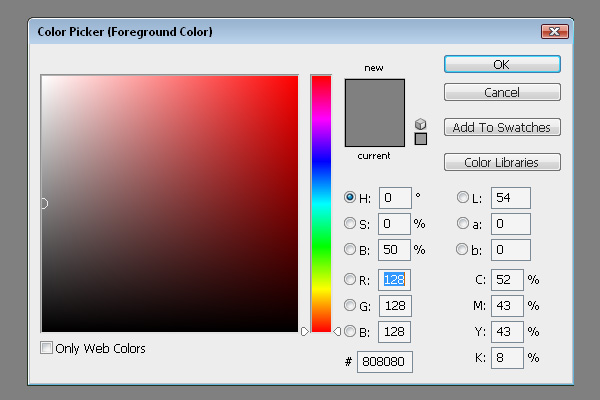Click the vertical hue spectrum slider bar
The width and height of the screenshot is (600, 400).
[x=321, y=200]
